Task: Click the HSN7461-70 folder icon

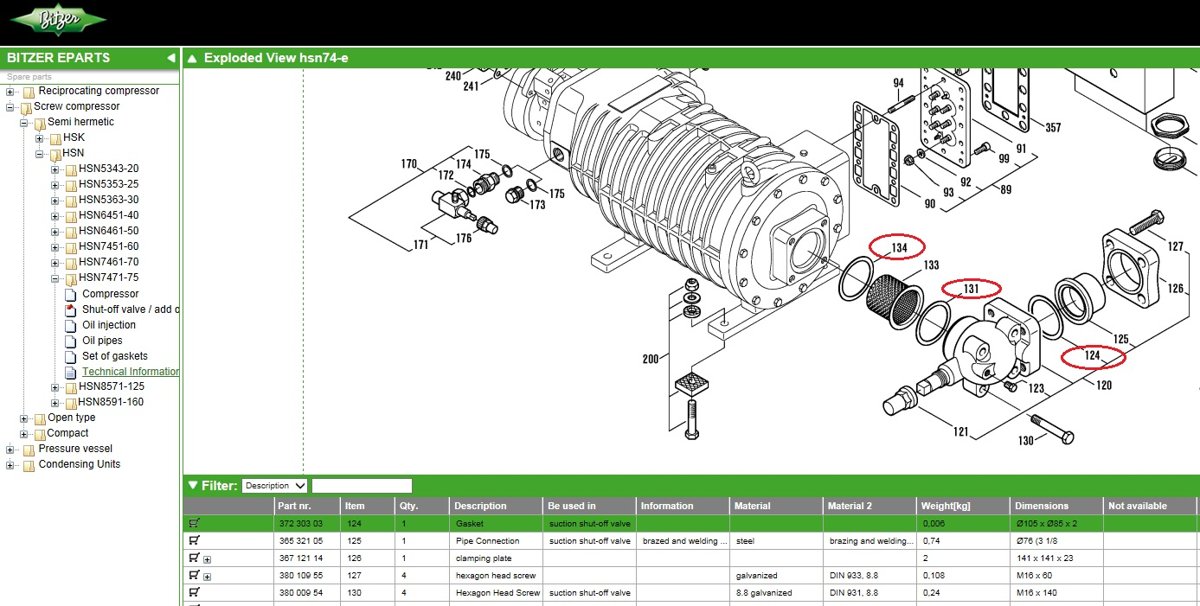Action: (x=71, y=263)
